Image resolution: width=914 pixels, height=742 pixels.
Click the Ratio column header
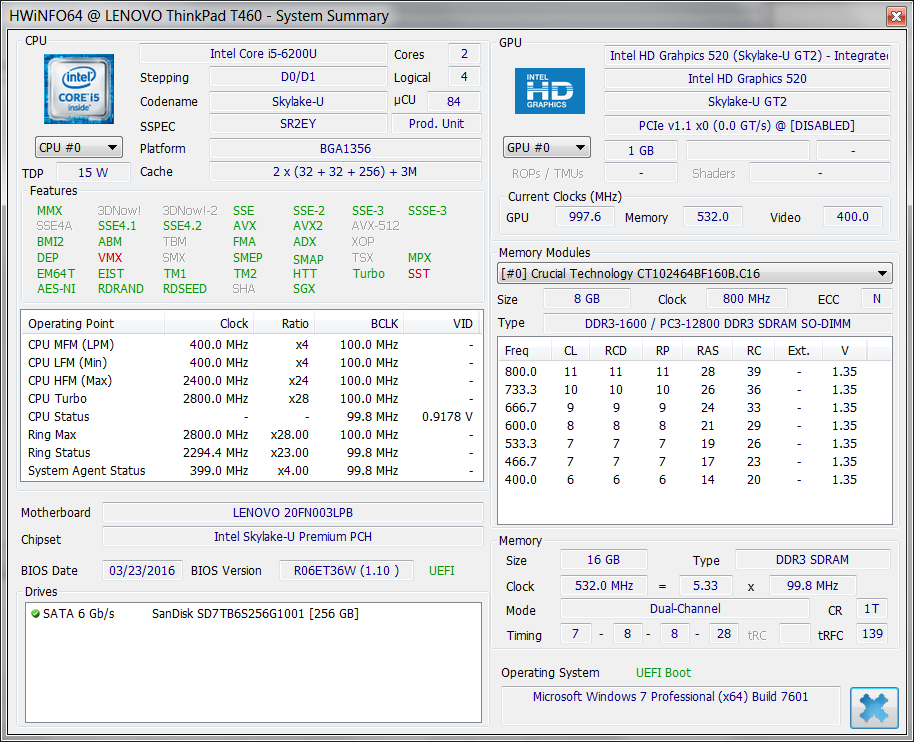coord(284,323)
